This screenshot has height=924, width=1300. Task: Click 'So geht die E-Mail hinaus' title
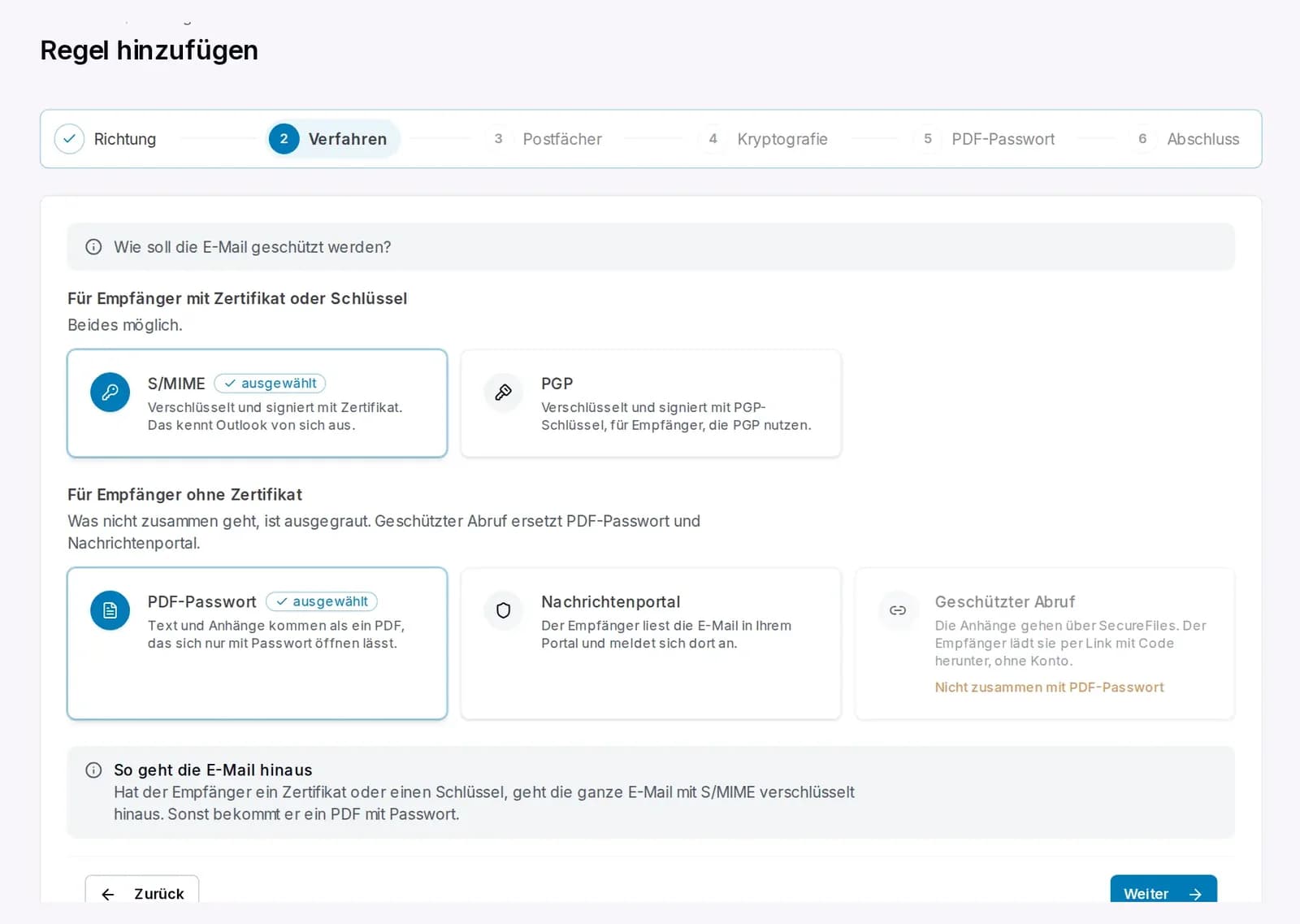point(213,770)
